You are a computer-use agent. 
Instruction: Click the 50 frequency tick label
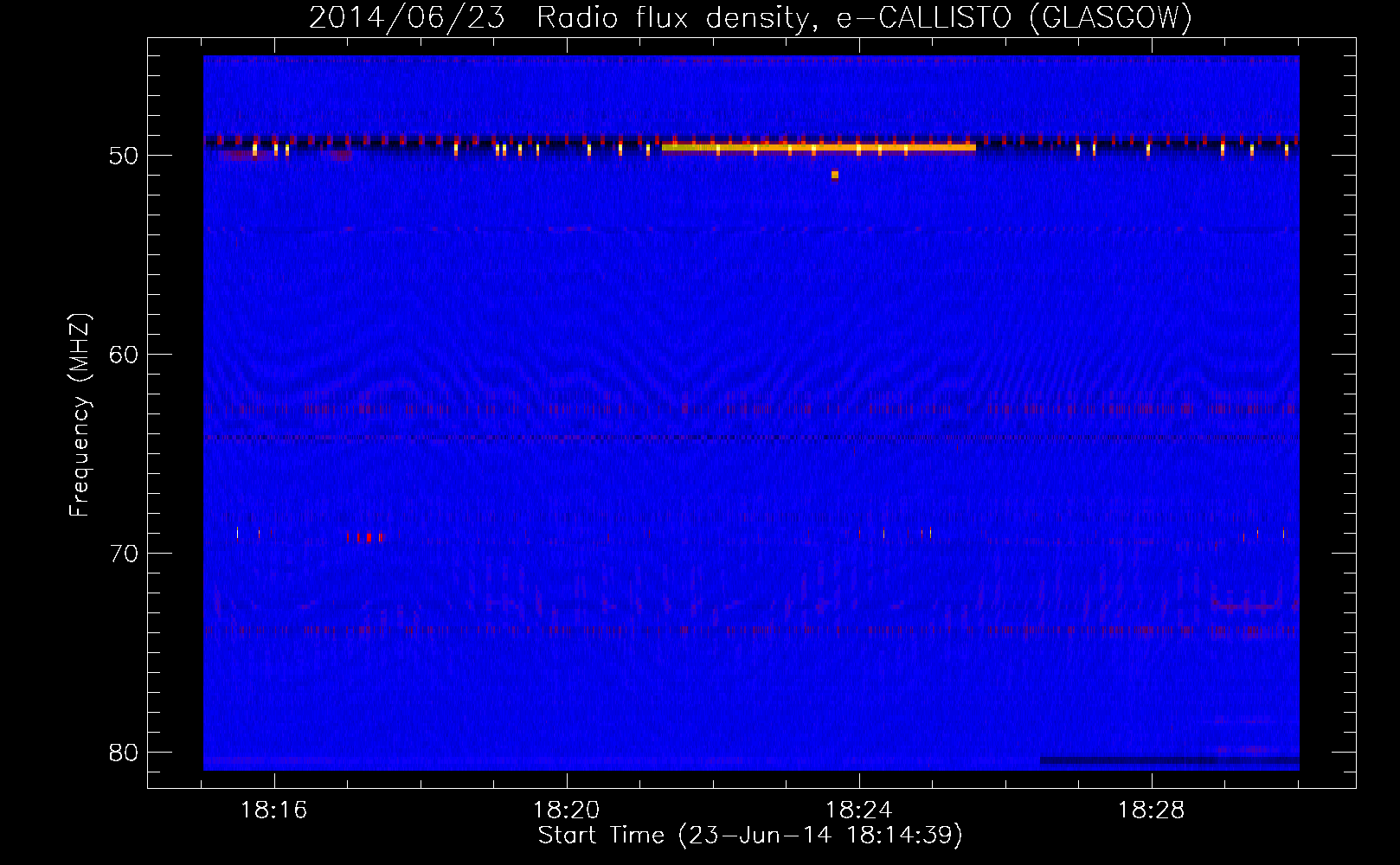click(x=125, y=156)
